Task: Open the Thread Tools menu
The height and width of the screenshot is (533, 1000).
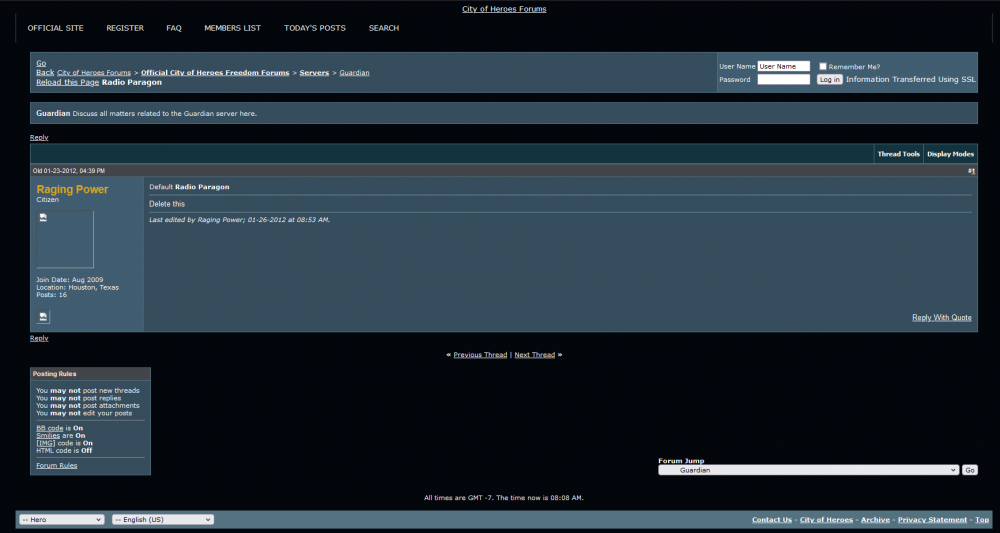Action: (x=898, y=154)
